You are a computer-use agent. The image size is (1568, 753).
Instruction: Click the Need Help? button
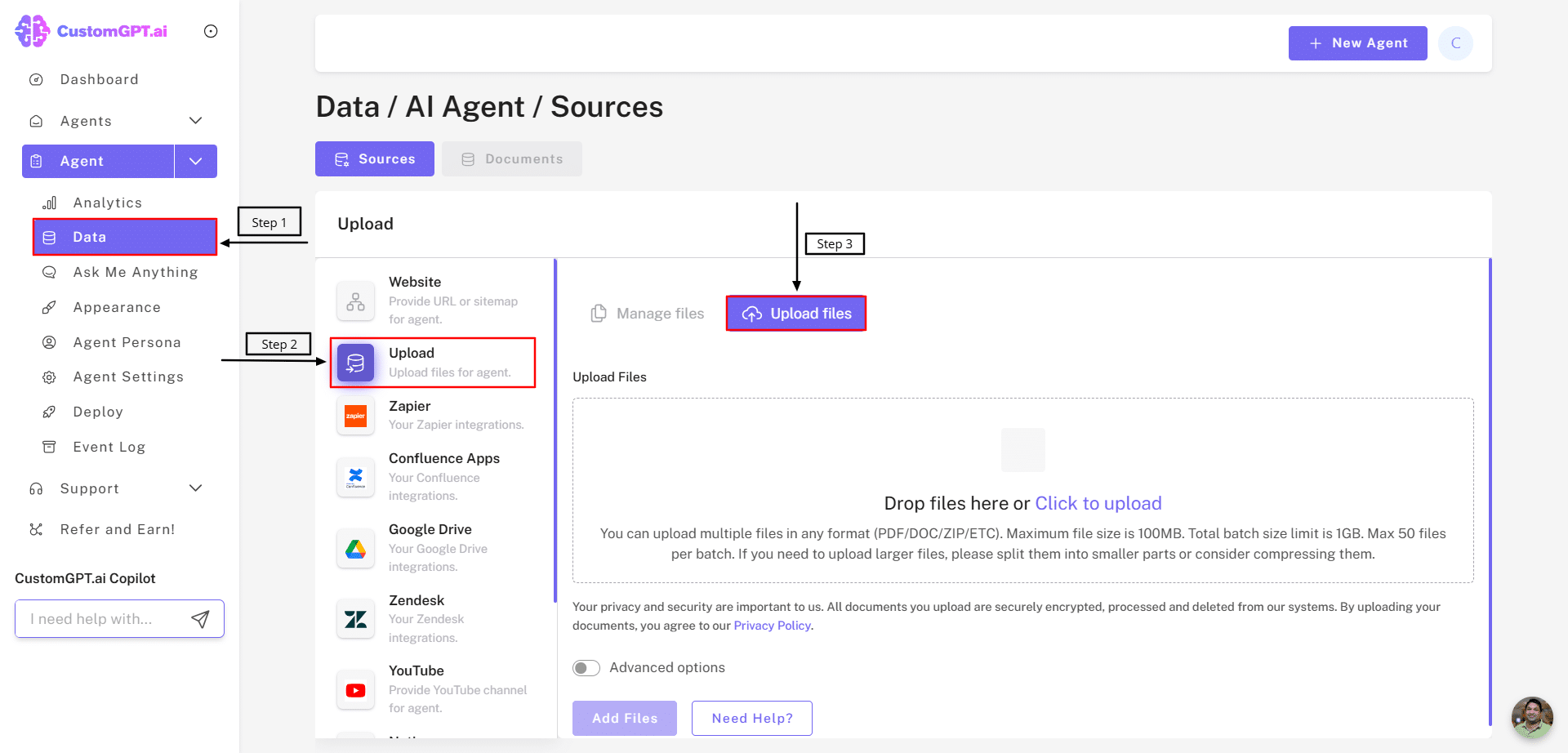pyautogui.click(x=751, y=718)
